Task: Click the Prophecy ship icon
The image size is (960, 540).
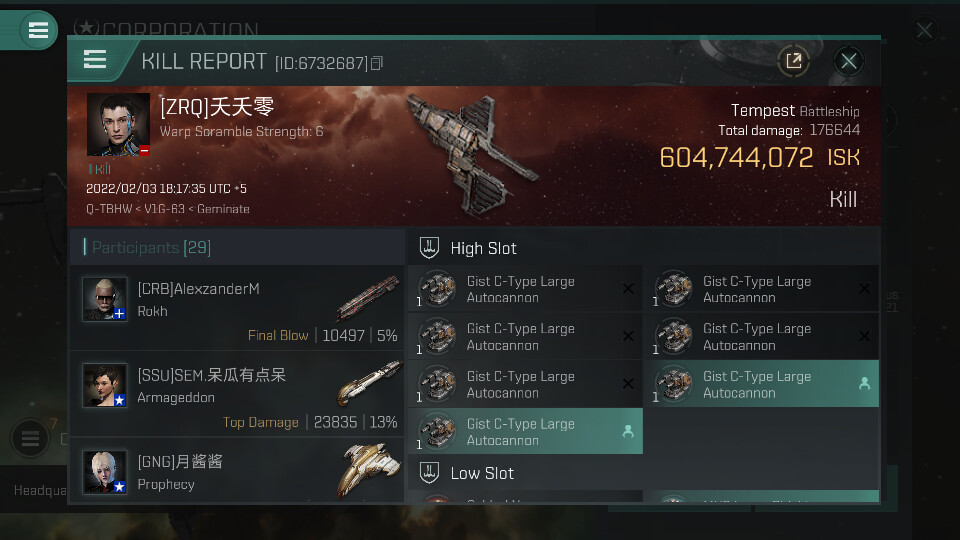Action: tap(367, 470)
